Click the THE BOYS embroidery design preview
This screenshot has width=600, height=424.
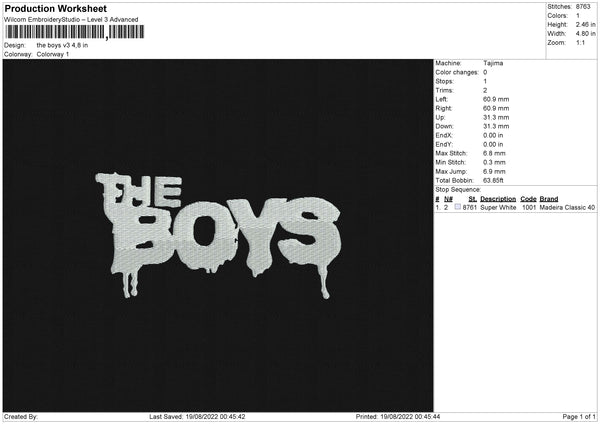point(218,235)
